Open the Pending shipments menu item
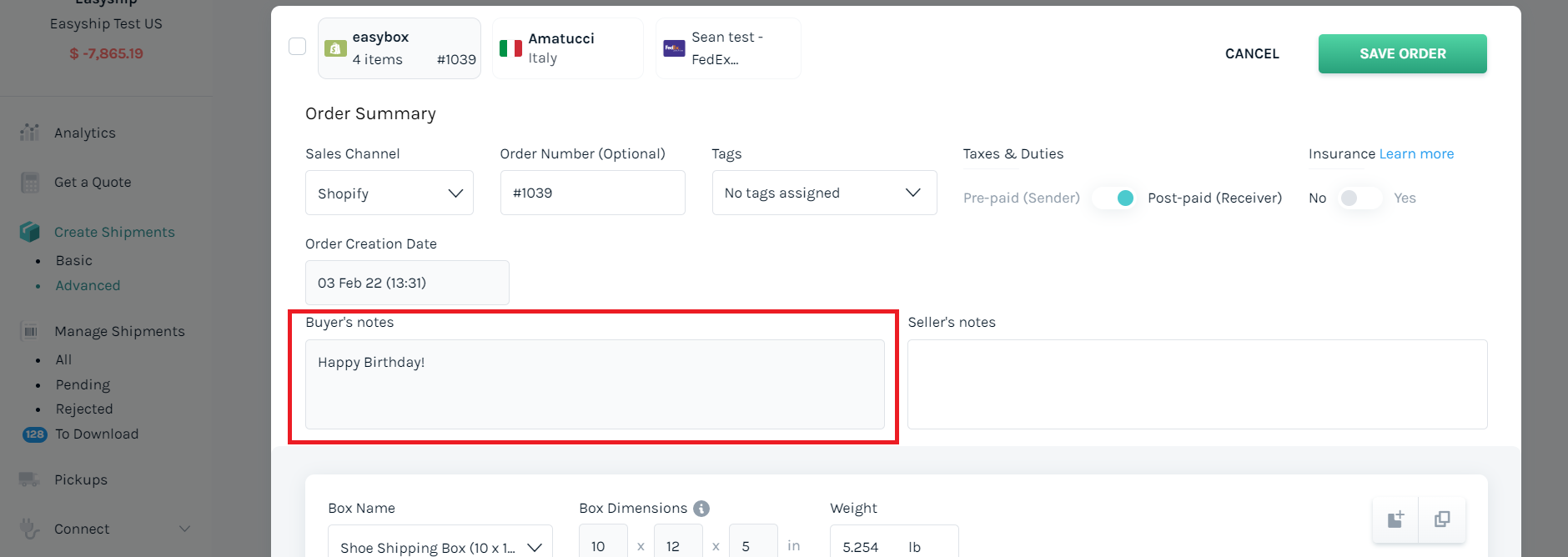Screen dimensions: 1568x557 coord(83,384)
